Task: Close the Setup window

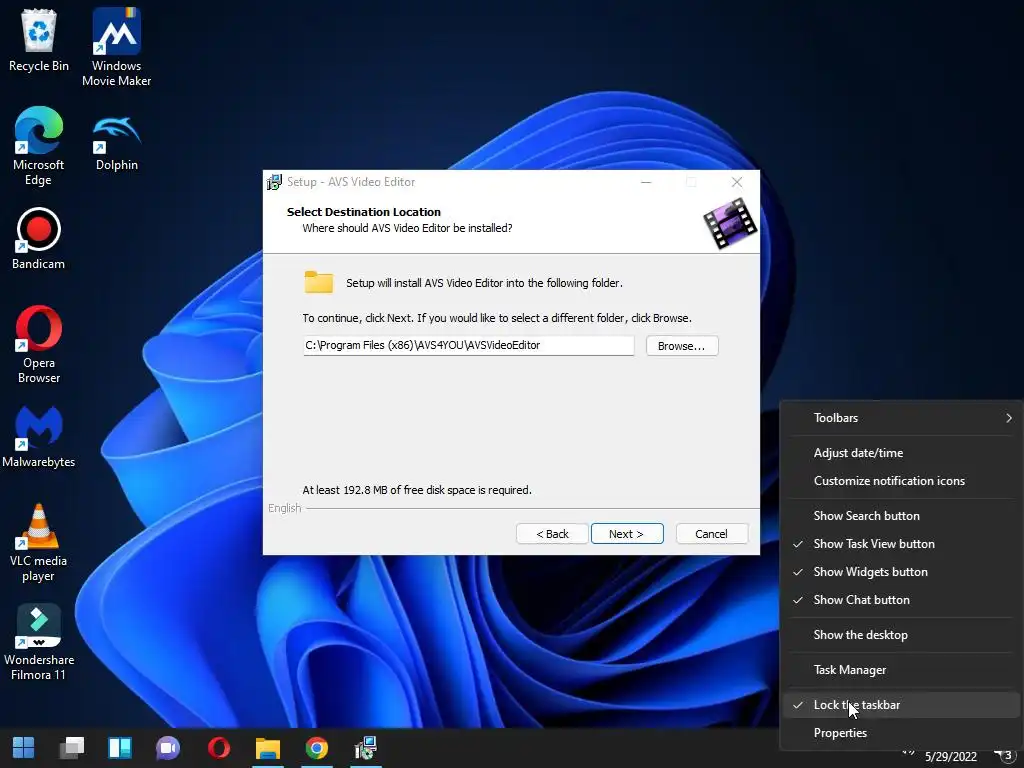Action: click(737, 182)
